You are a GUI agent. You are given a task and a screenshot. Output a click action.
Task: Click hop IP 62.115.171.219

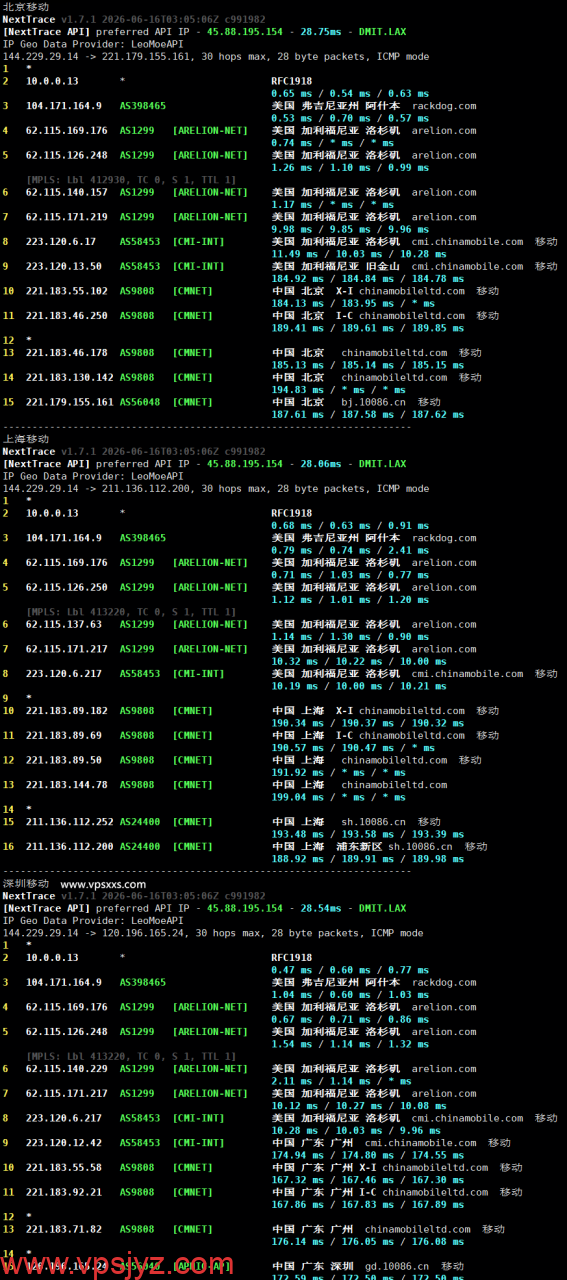pos(66,217)
